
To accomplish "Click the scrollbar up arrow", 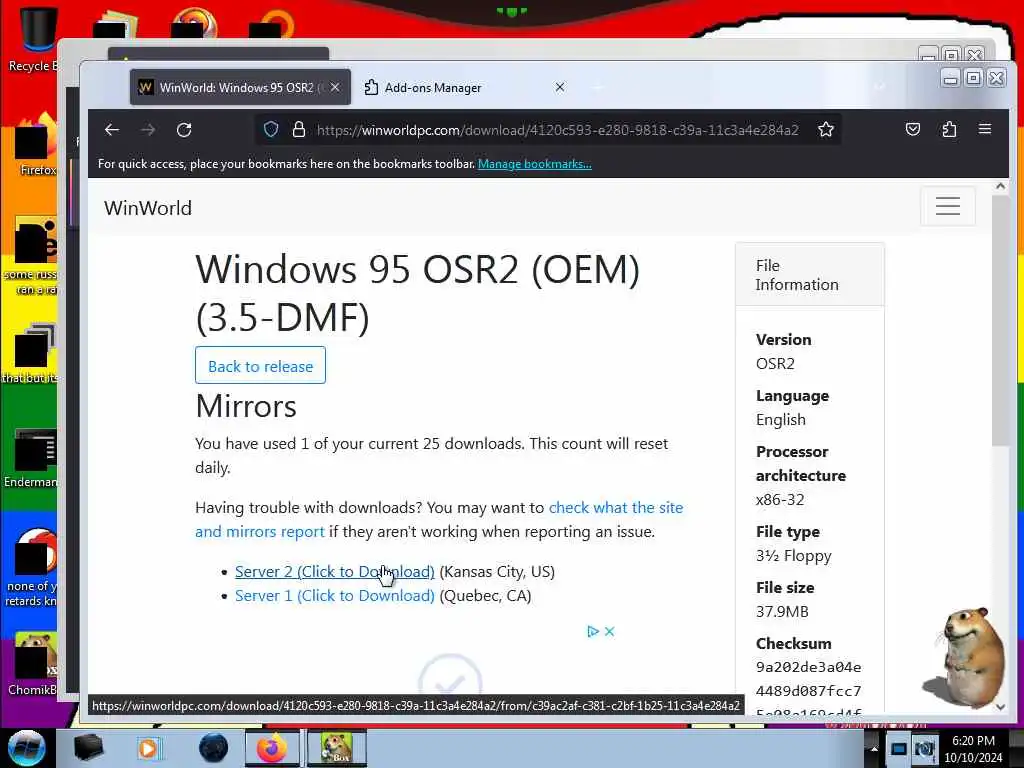I will click(1000, 186).
